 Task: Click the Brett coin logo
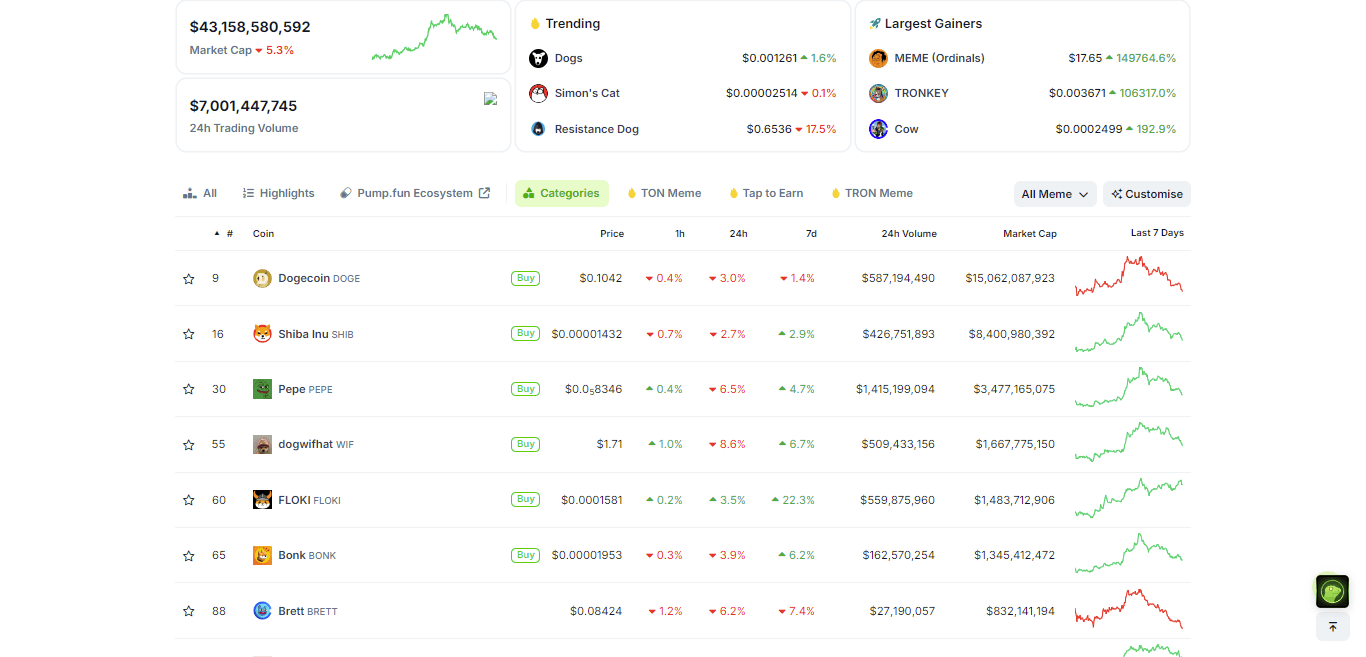262,610
